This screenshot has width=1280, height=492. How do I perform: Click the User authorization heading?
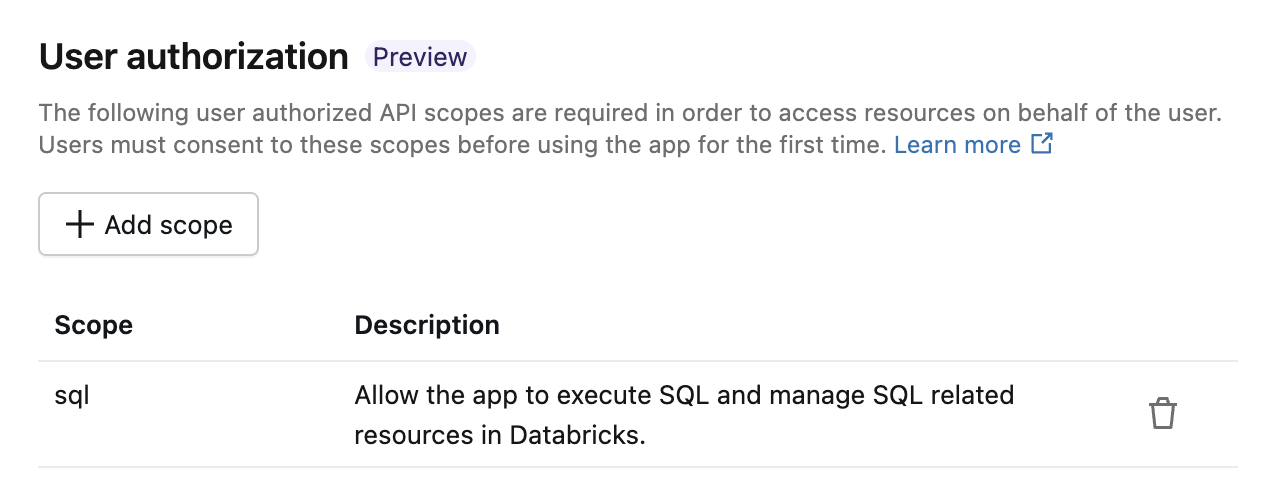tap(193, 57)
